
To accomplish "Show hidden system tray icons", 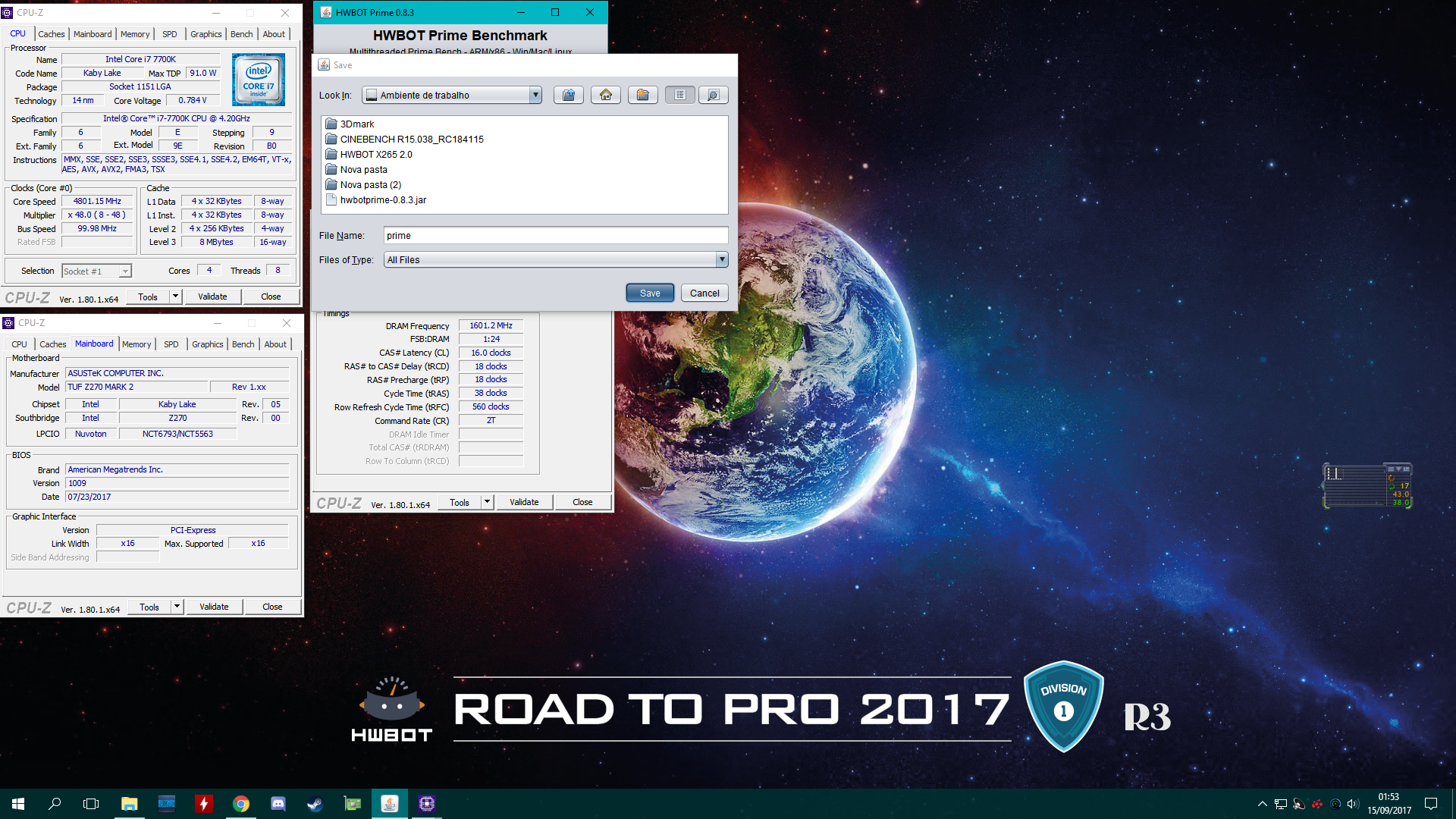I will pyautogui.click(x=1262, y=804).
